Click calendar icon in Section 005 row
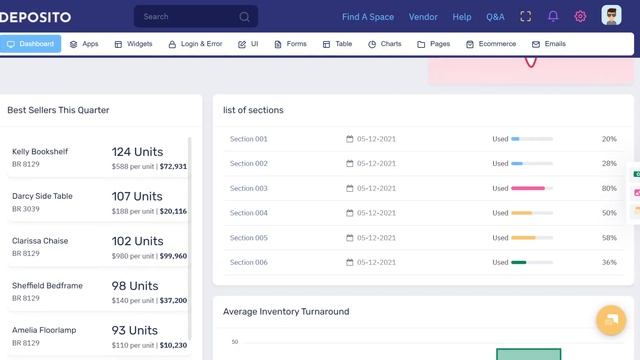 349,238
